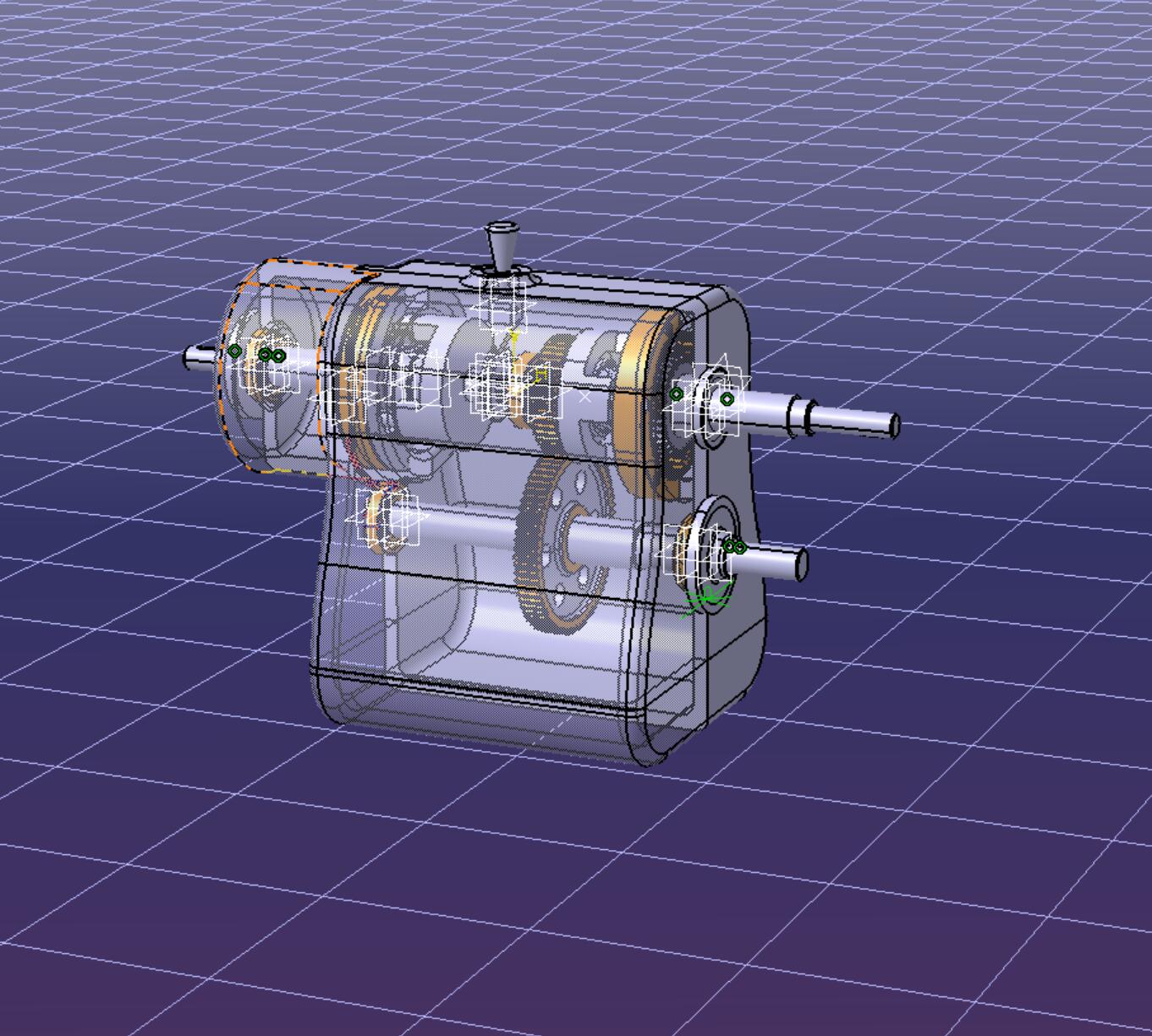Screen dimensions: 1152x1036
Task: Click the paired green constraint markers on lower right shaft
Action: point(734,548)
